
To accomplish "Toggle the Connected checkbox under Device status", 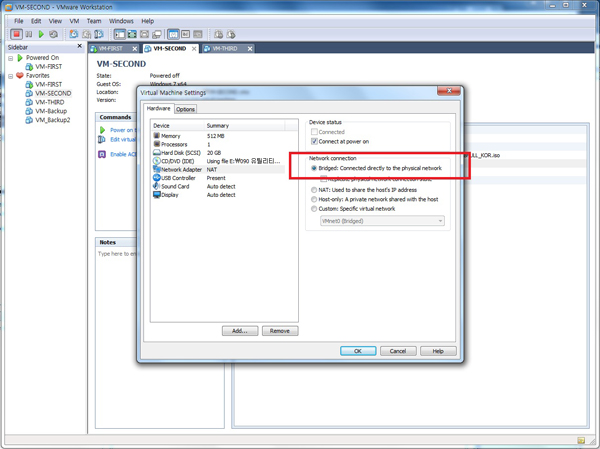I will coord(314,132).
